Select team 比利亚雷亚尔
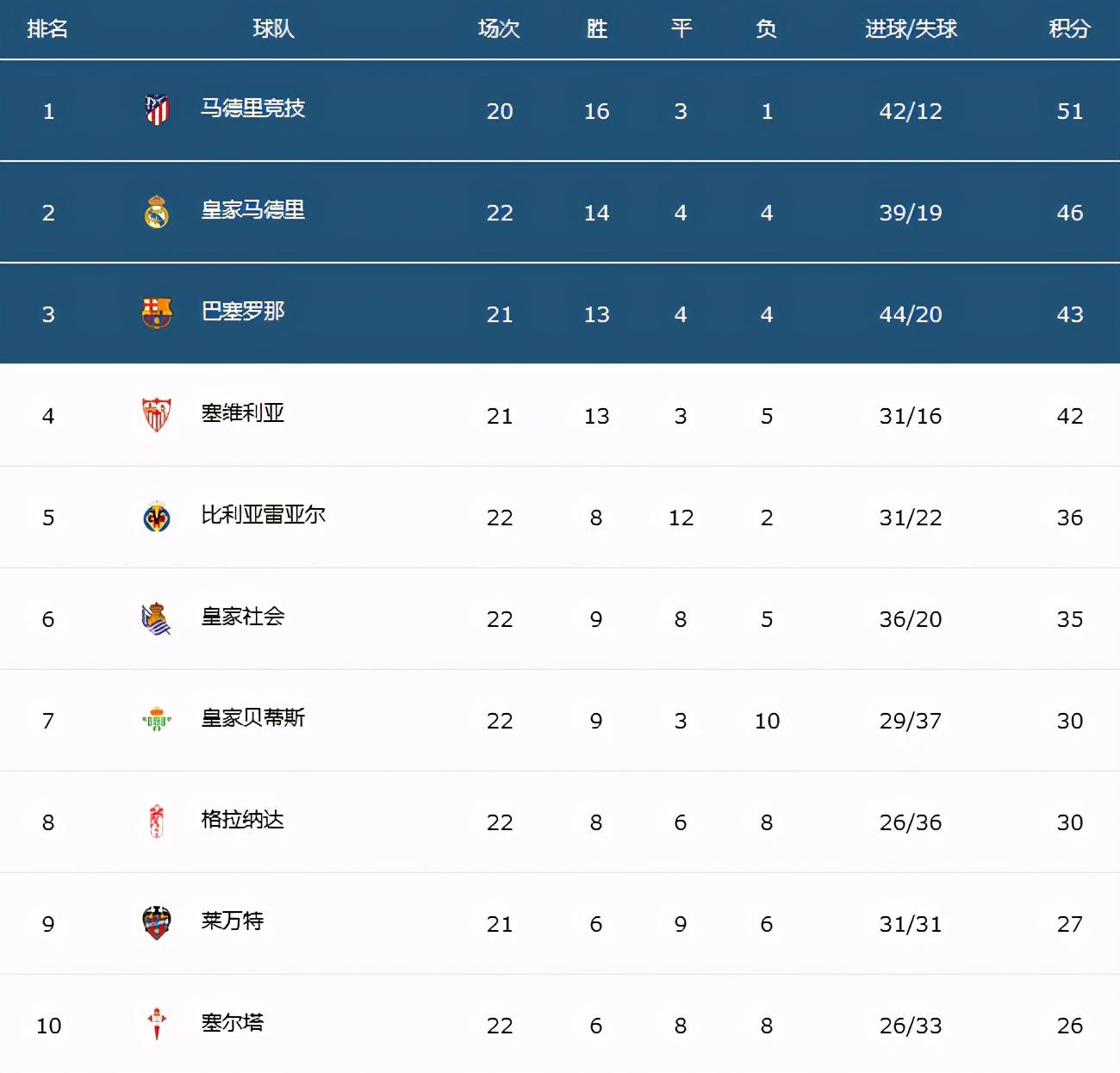The width and height of the screenshot is (1120, 1073). [263, 515]
